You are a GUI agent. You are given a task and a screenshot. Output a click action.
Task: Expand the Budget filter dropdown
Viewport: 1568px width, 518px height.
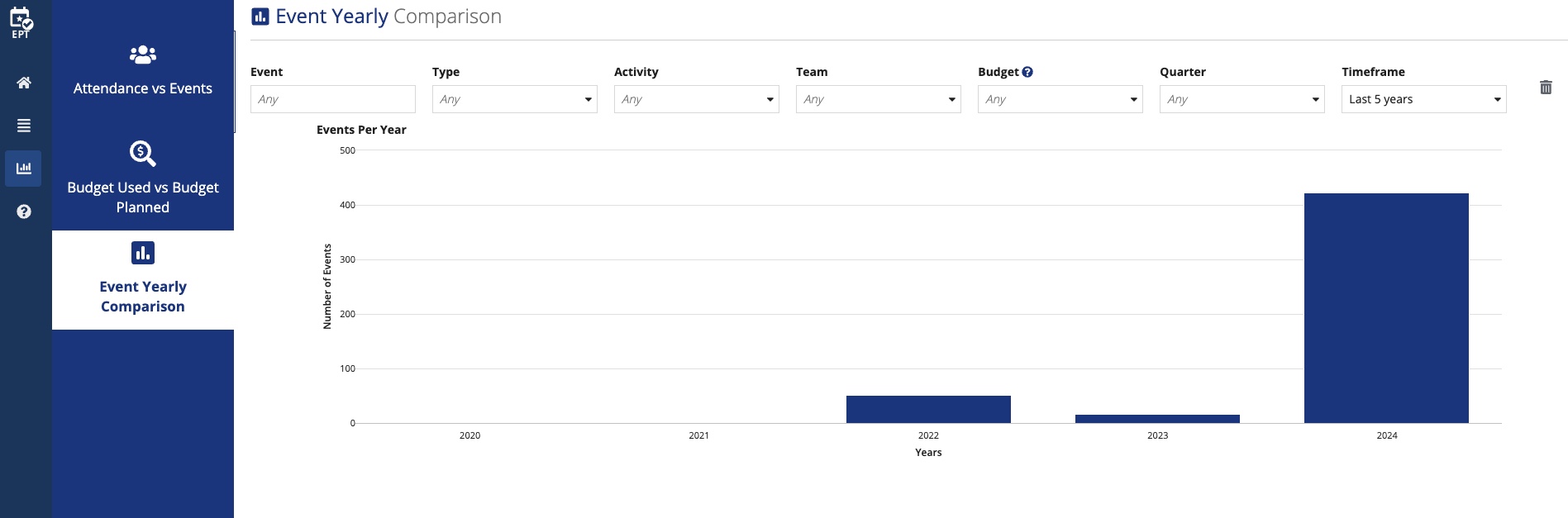(x=1060, y=99)
